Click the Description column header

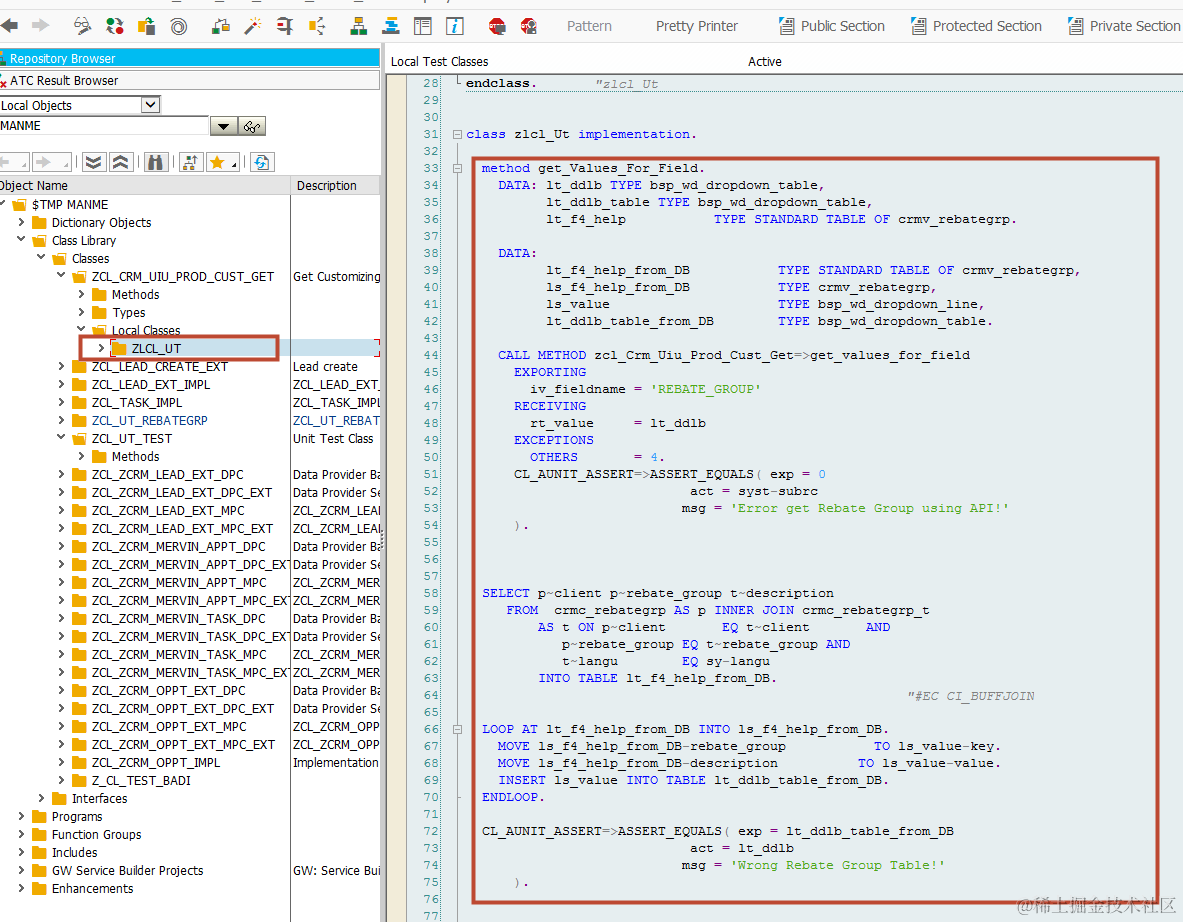336,186
